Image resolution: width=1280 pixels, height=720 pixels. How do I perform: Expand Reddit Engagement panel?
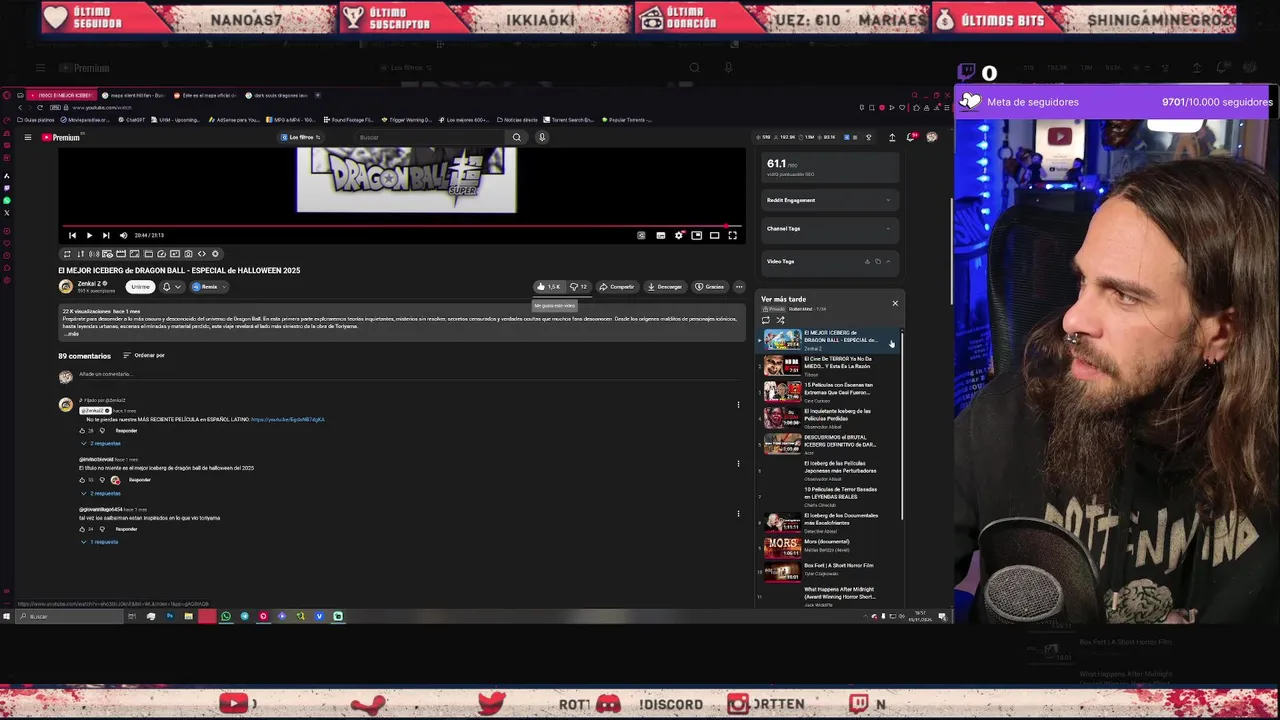[829, 200]
